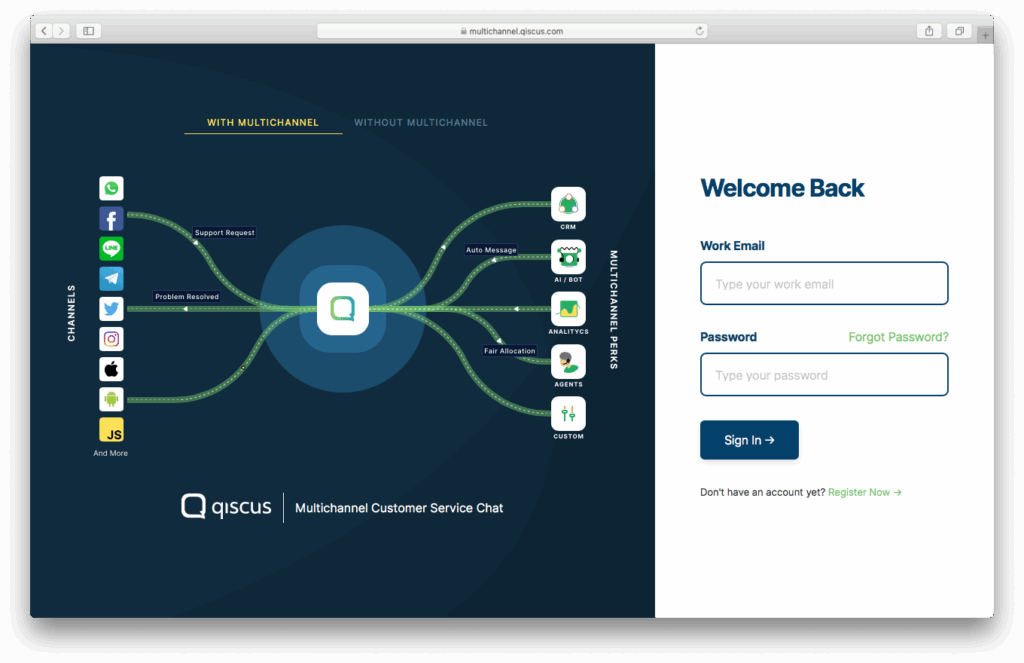The width and height of the screenshot is (1024, 663).
Task: Click inside the Work Email field
Action: click(x=823, y=283)
